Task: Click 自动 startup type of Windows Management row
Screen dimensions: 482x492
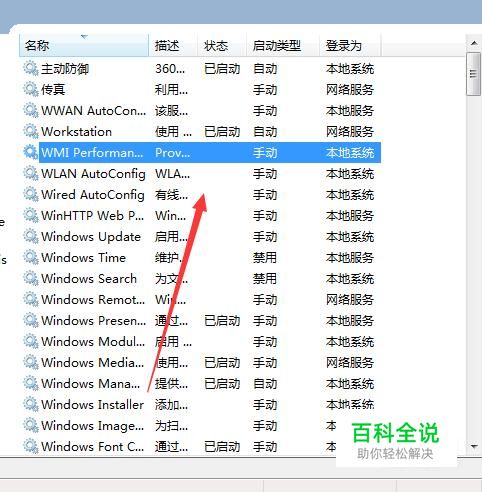Action: coord(265,384)
